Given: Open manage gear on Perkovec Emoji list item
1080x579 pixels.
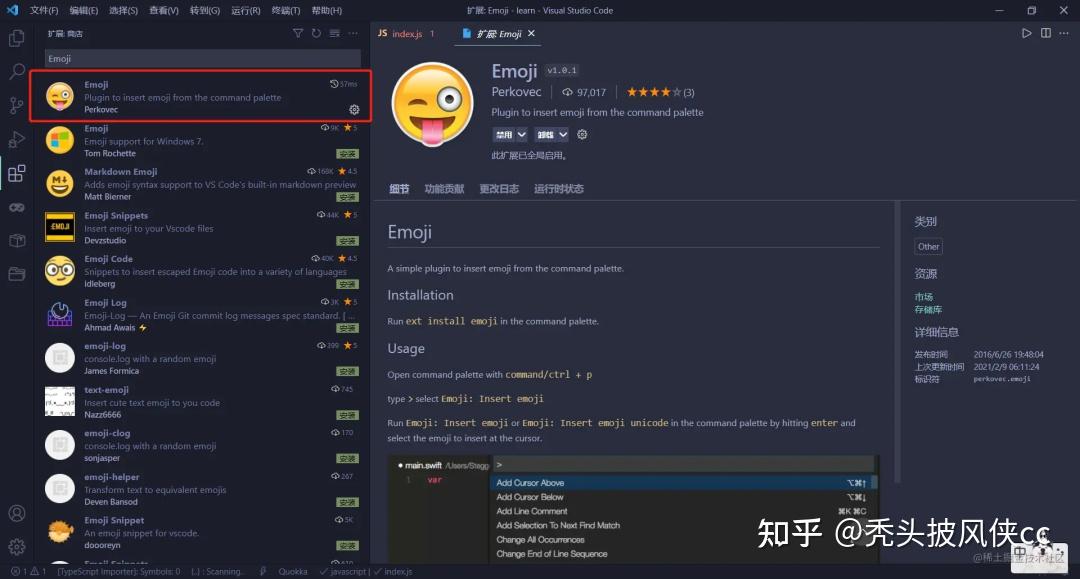Looking at the screenshot, I should coord(354,109).
